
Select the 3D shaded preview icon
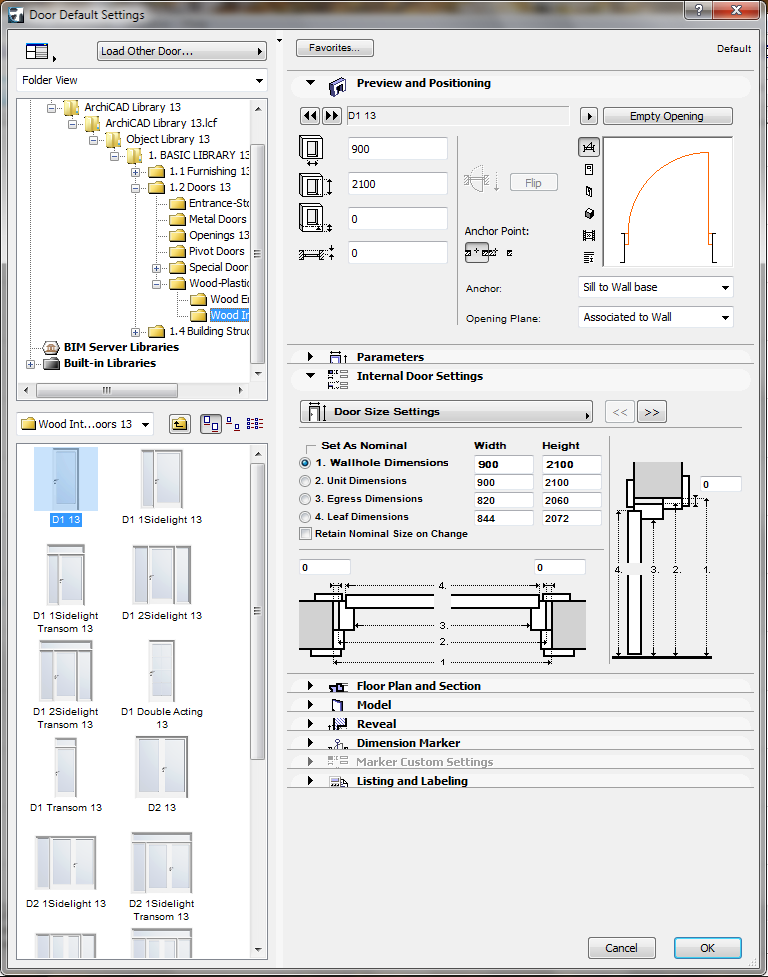point(589,213)
